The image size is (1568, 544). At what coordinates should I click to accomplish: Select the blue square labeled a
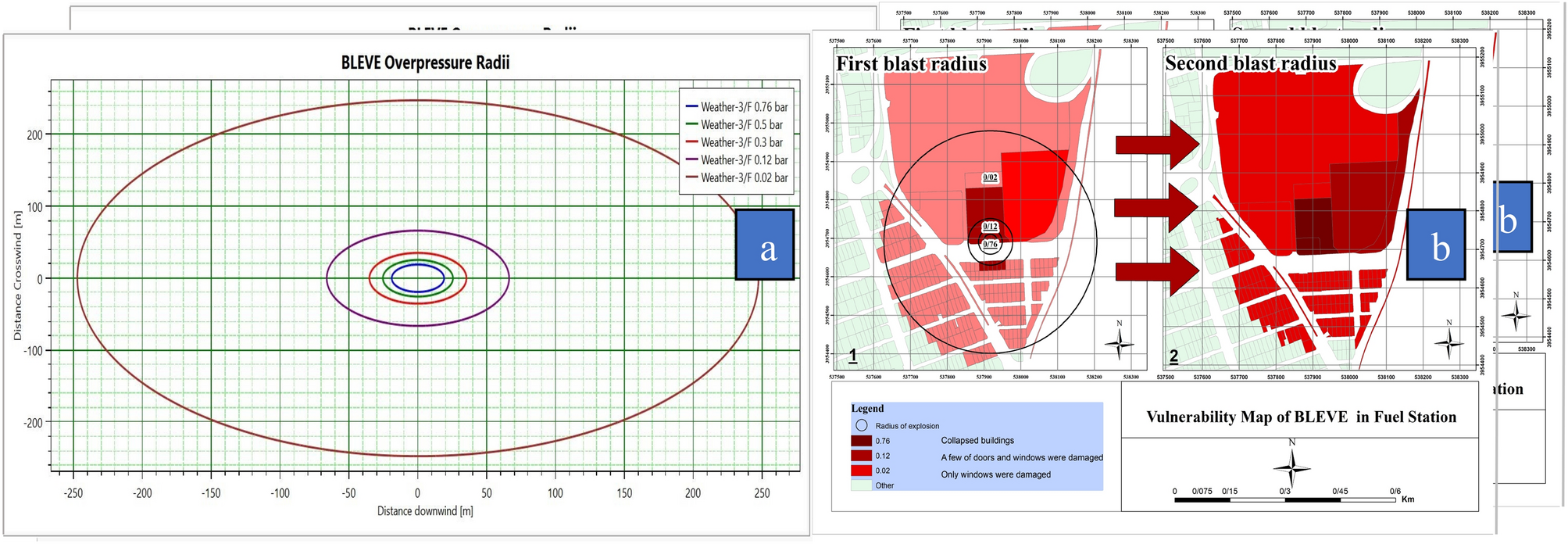click(x=765, y=245)
